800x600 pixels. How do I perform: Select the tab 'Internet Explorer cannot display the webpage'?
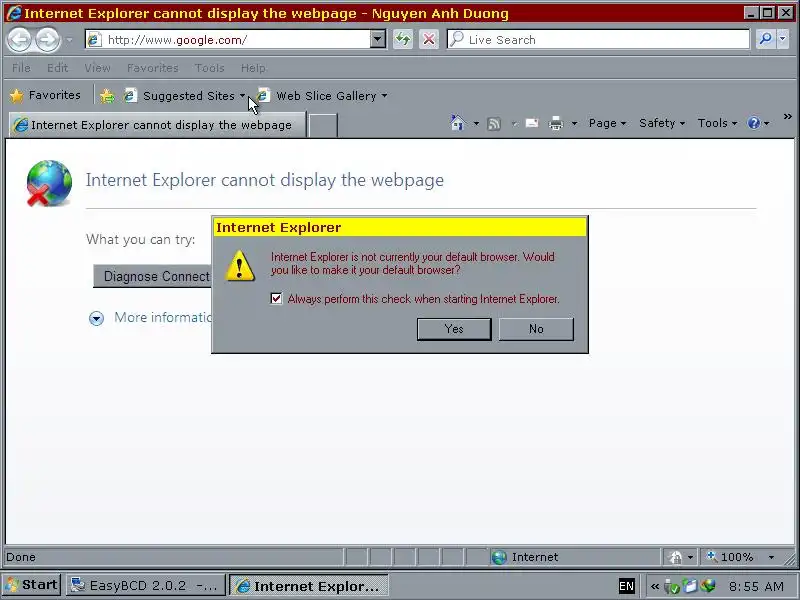[x=157, y=126]
